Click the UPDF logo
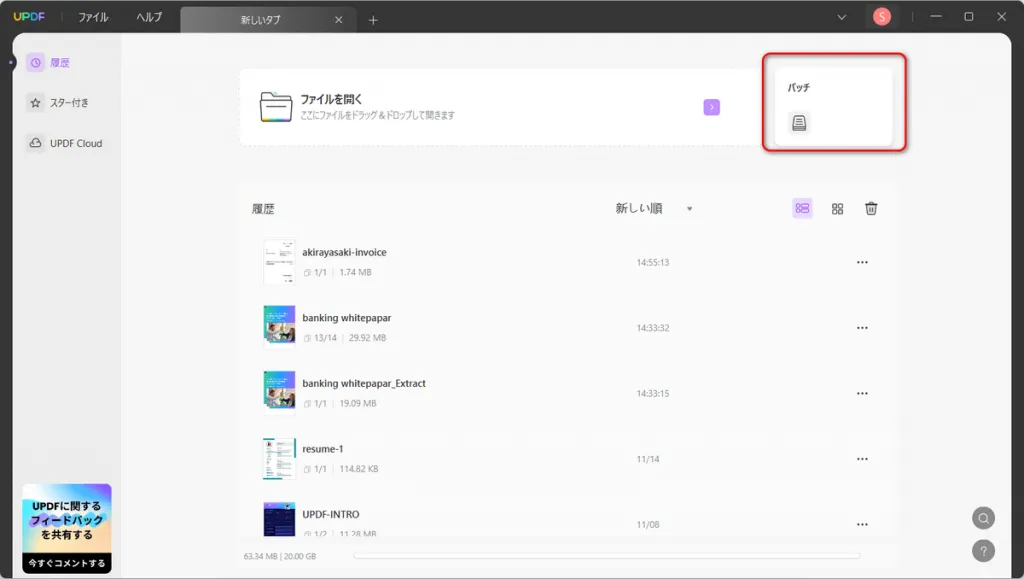The width and height of the screenshot is (1024, 579). pyautogui.click(x=29, y=16)
